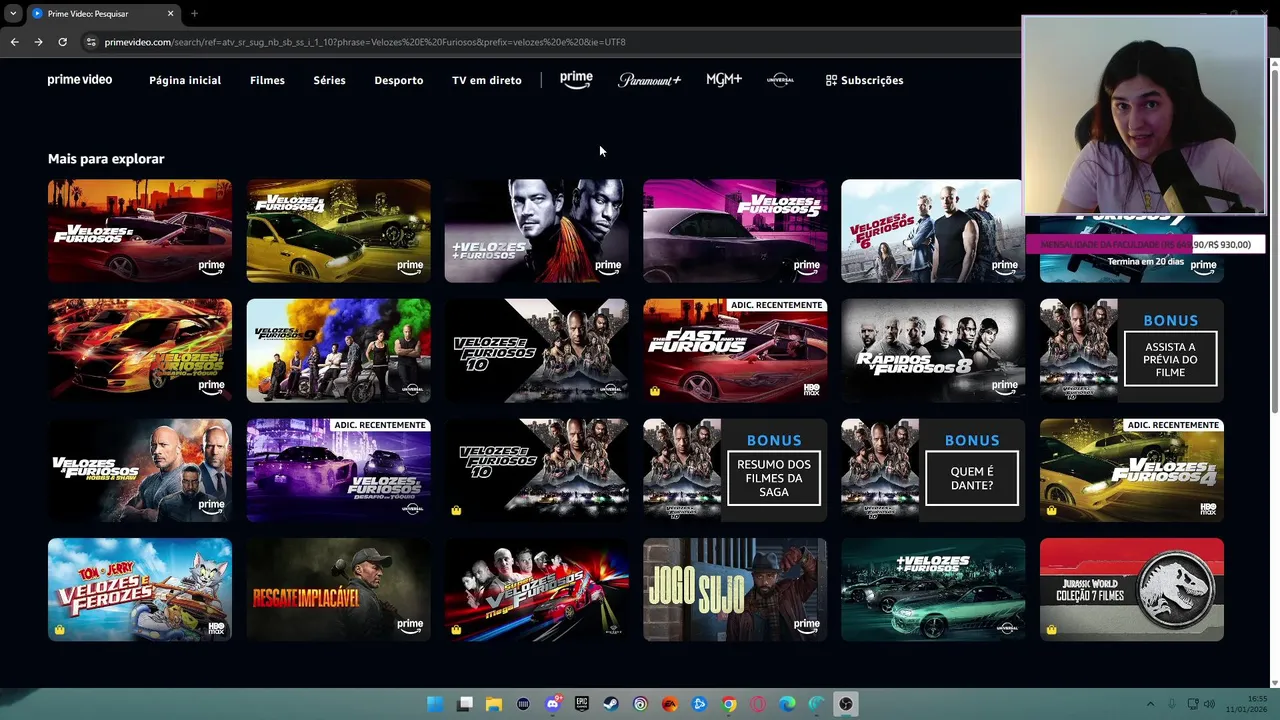Open Velozes e Furiosos 10 with shopping bag
1280x720 pixels.
pos(537,471)
